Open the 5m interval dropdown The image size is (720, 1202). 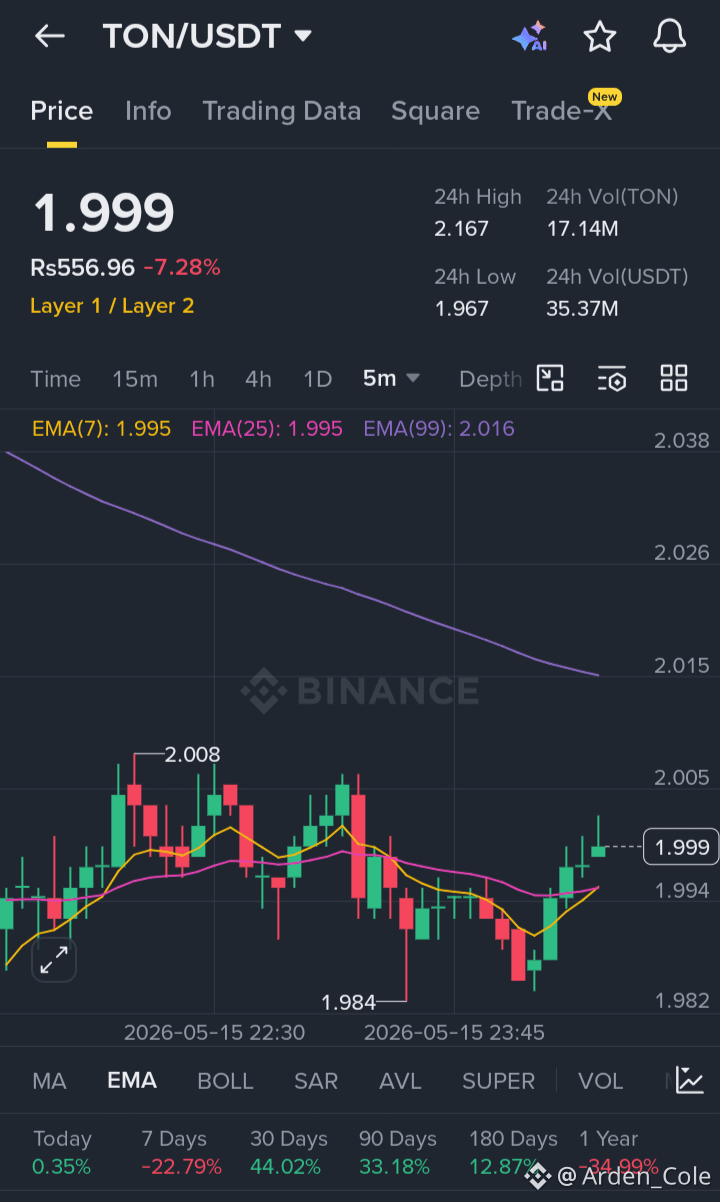click(x=391, y=379)
